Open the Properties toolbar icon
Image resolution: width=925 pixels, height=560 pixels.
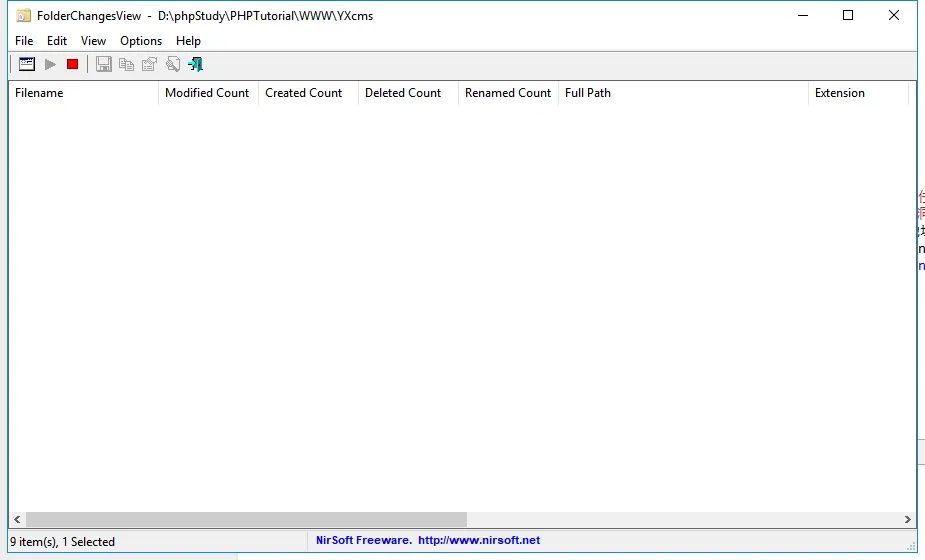[149, 64]
